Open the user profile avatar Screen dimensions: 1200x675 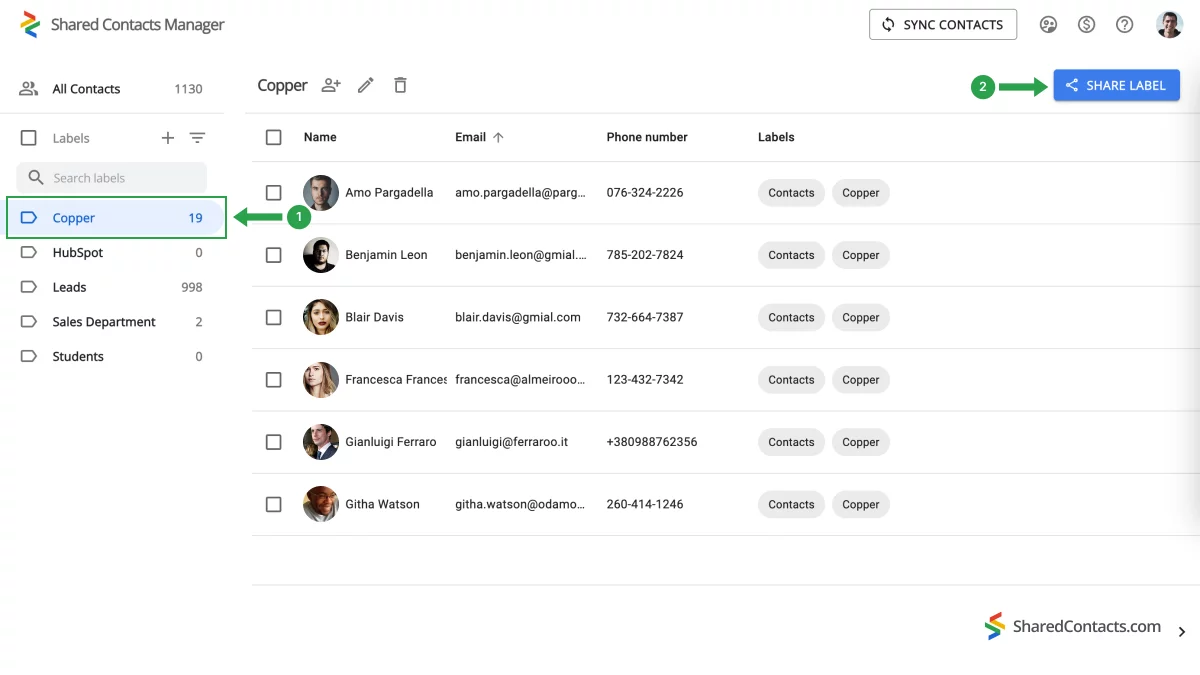[x=1169, y=25]
